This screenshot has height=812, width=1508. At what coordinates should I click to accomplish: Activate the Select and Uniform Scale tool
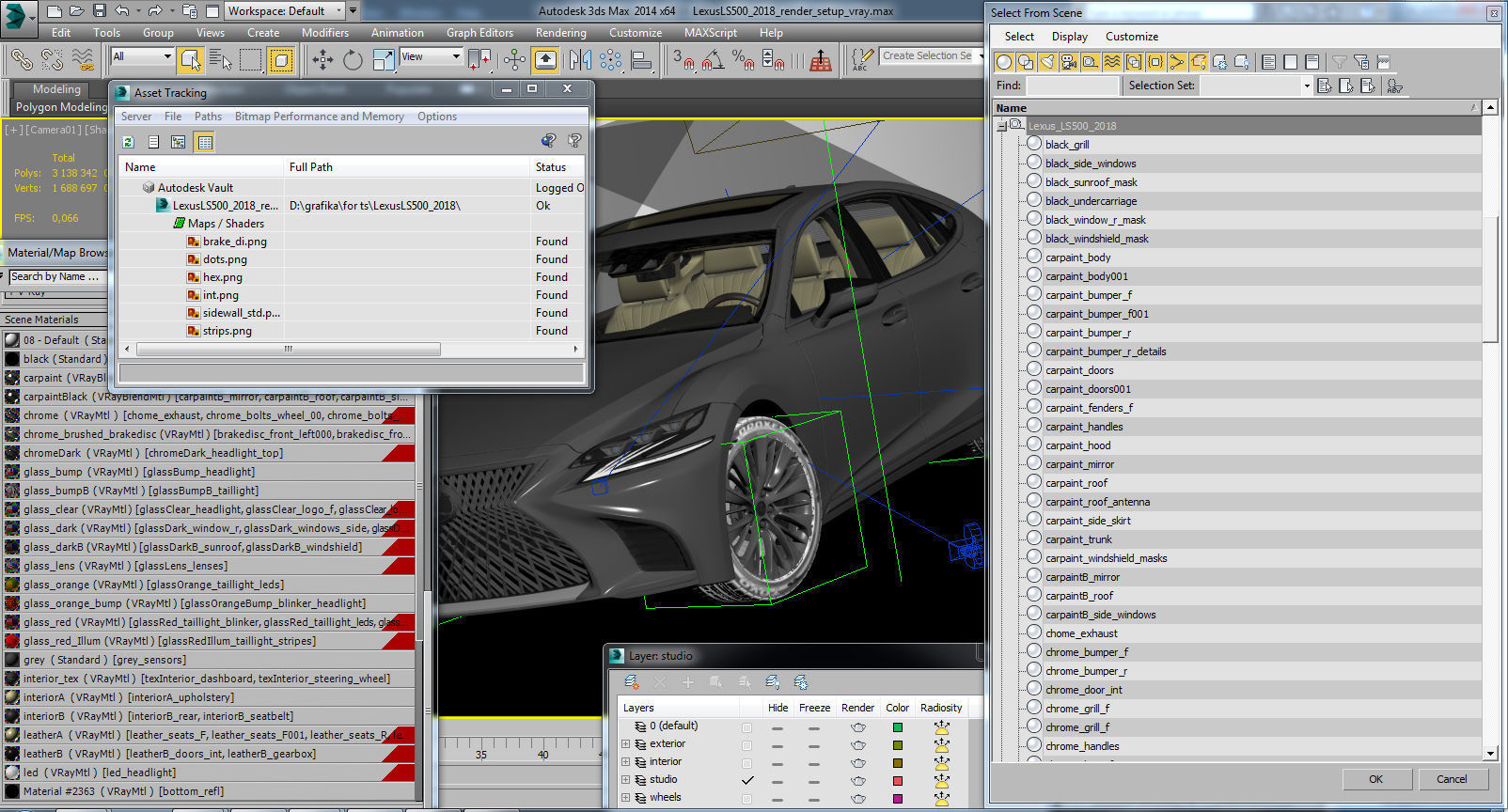384,60
